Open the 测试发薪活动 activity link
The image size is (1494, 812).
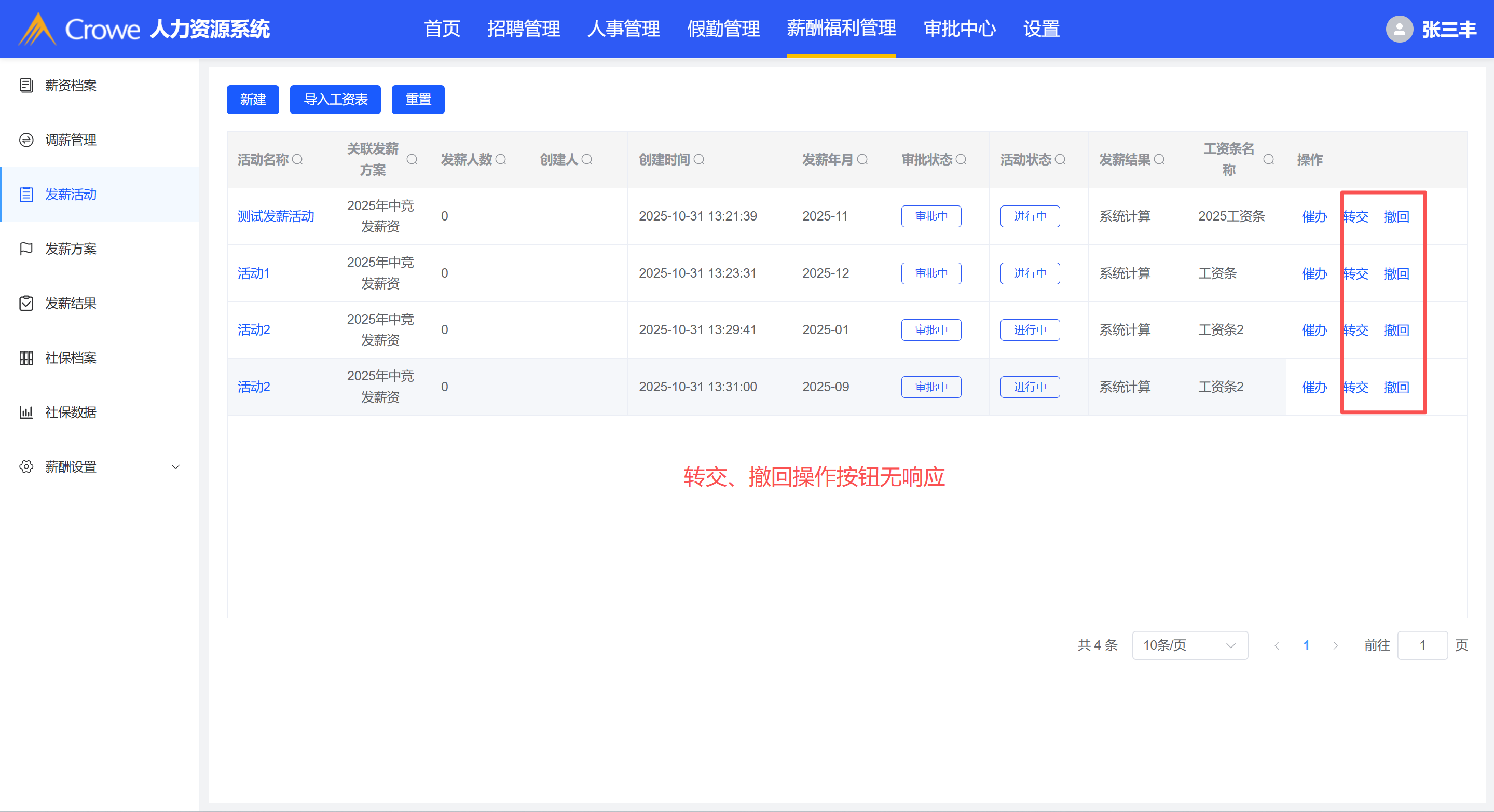276,216
